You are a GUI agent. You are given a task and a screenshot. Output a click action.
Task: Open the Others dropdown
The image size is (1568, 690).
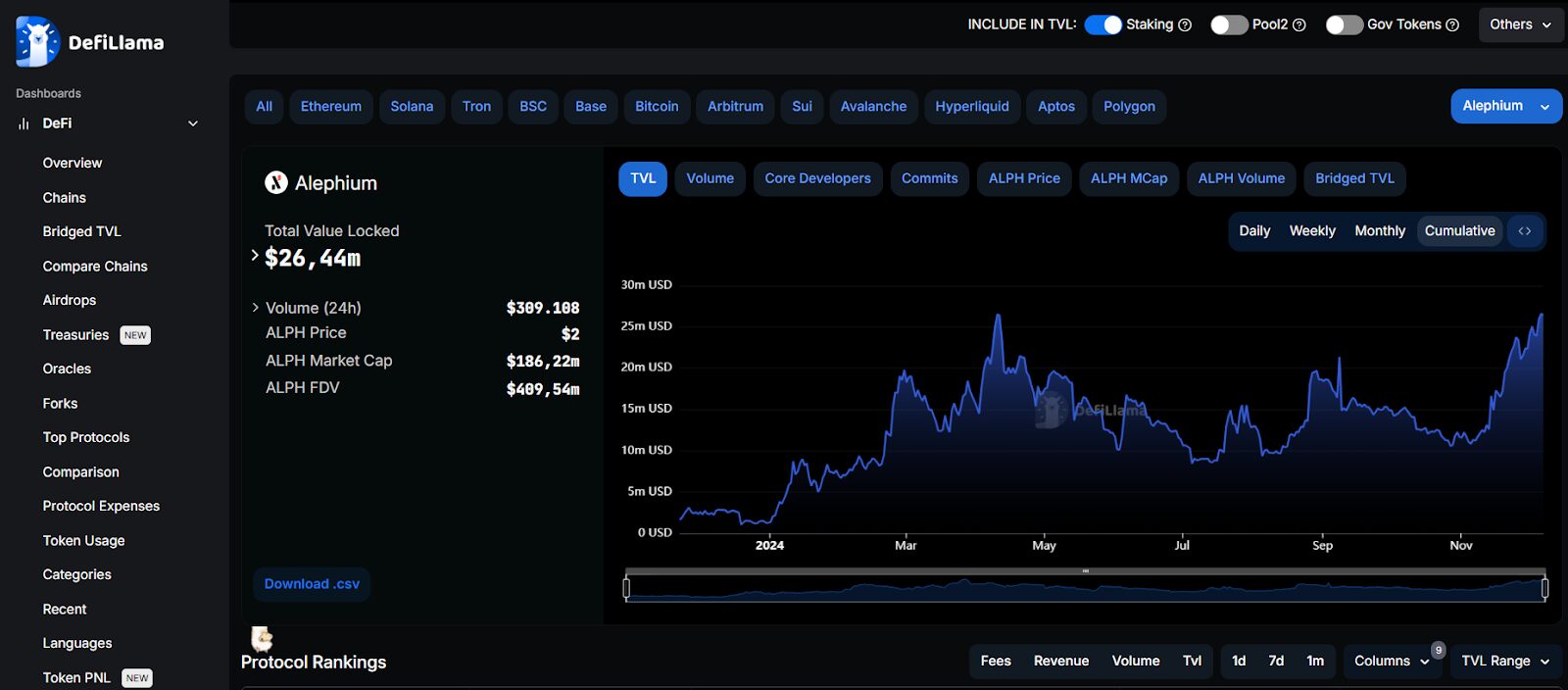click(1521, 25)
